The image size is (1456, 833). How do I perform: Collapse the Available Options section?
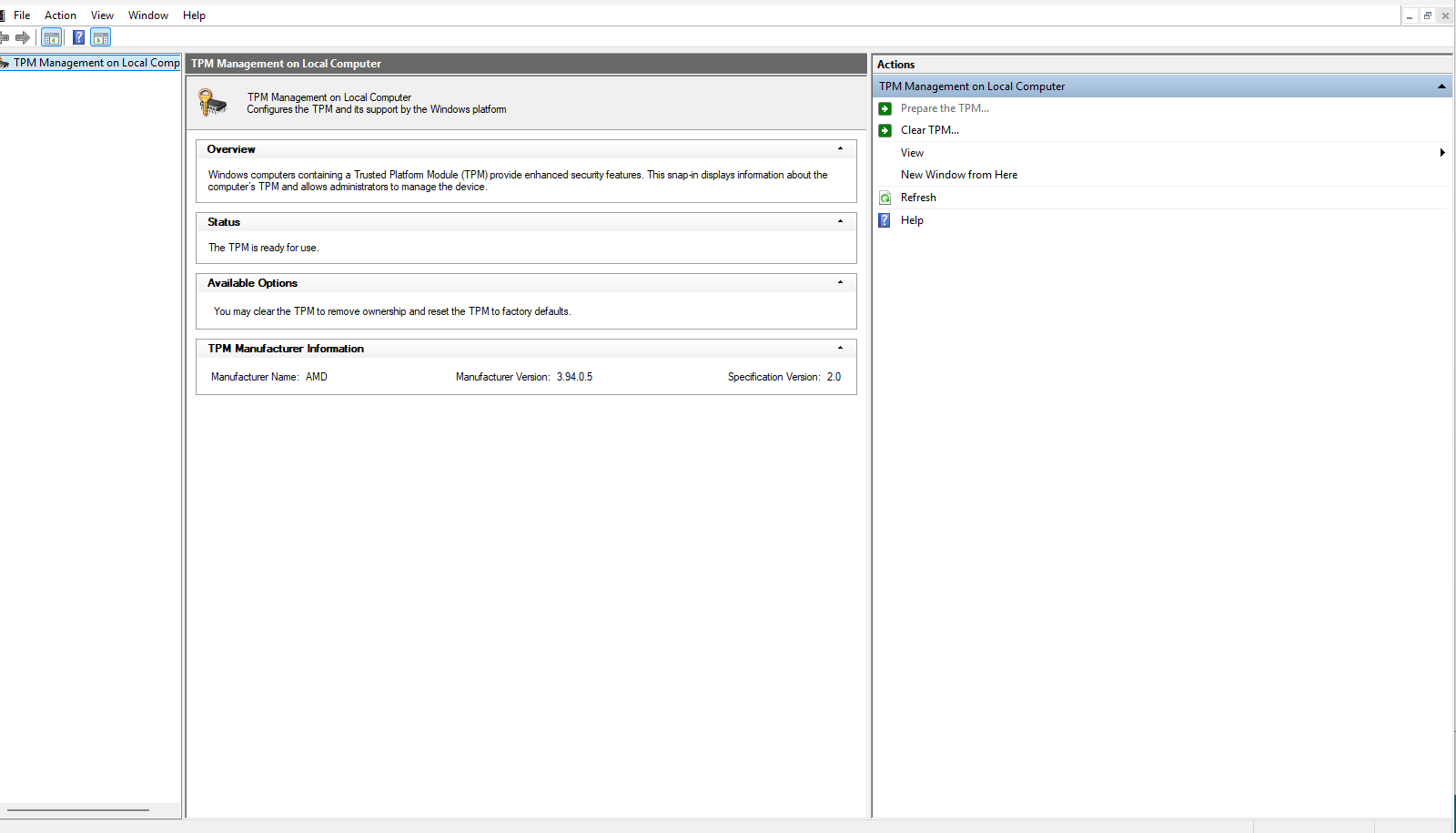pos(840,282)
